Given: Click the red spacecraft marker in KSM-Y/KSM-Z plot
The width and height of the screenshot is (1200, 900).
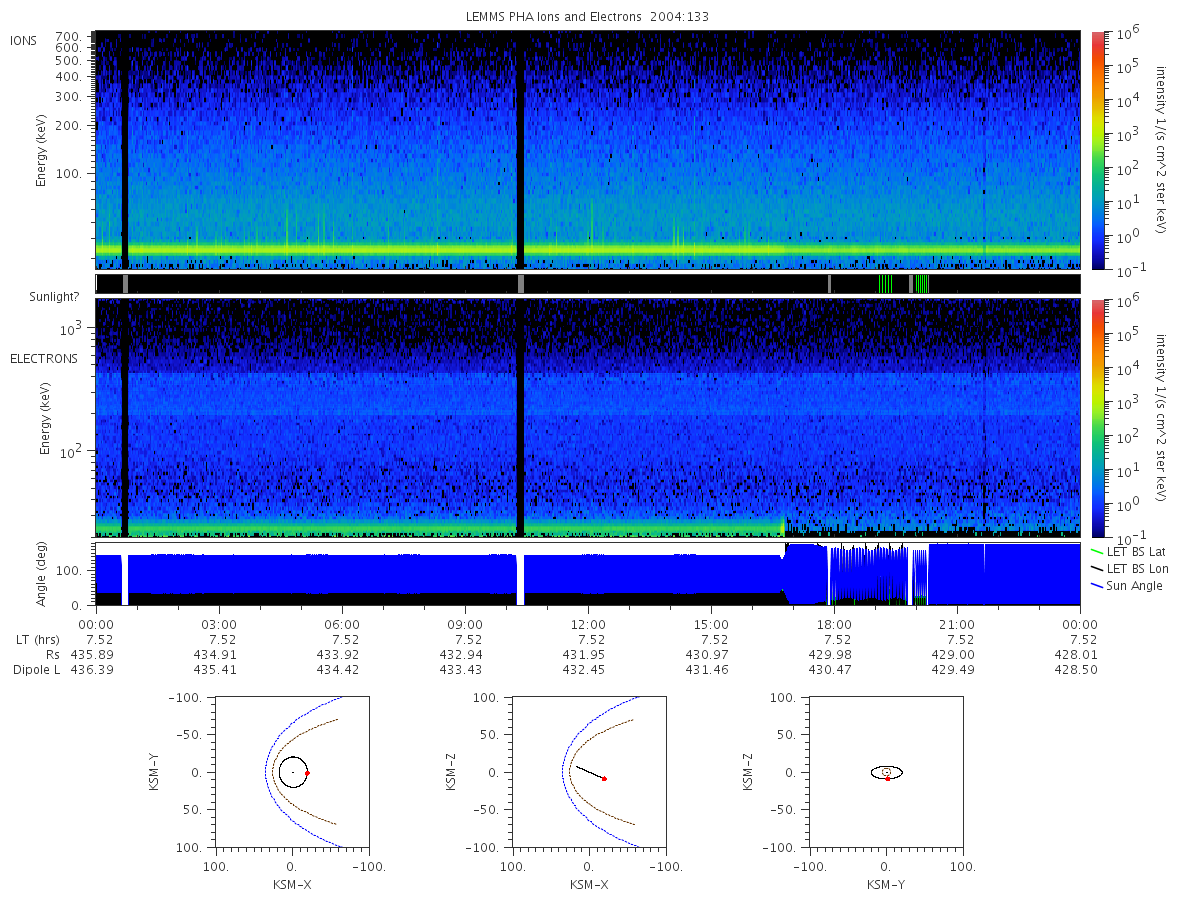Looking at the screenshot, I should click(887, 778).
